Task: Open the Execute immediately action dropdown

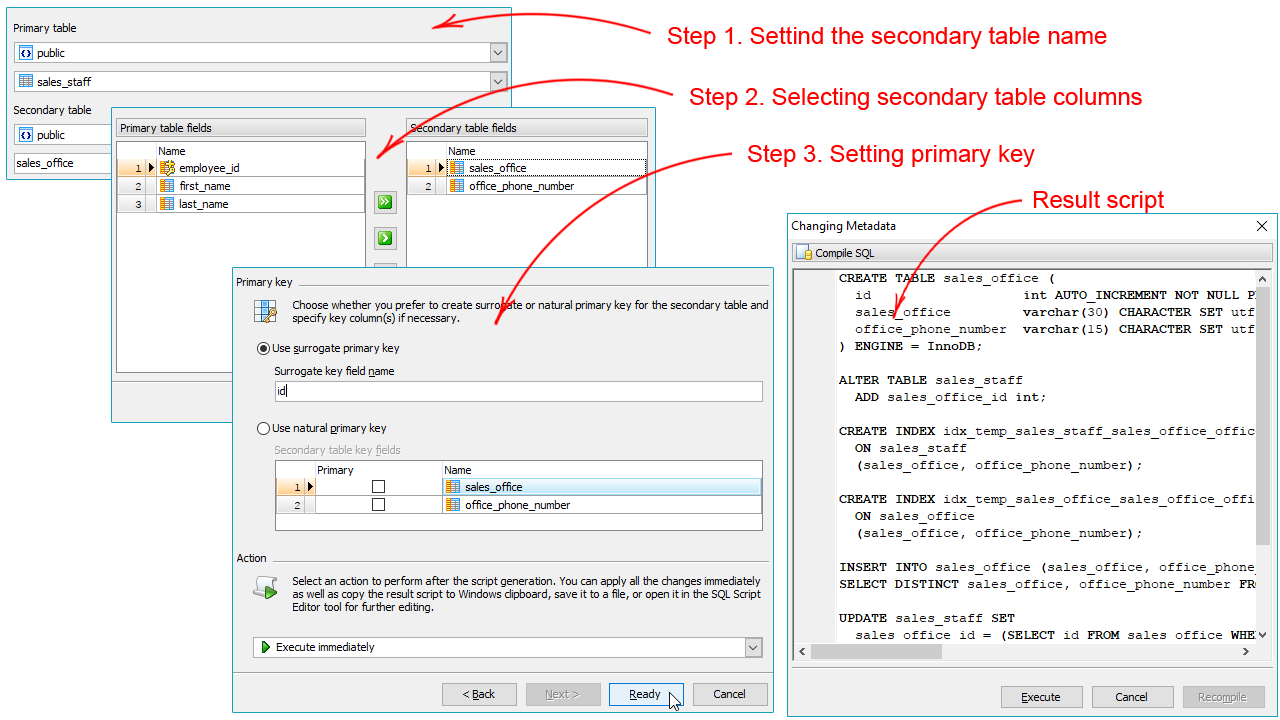Action: point(753,647)
